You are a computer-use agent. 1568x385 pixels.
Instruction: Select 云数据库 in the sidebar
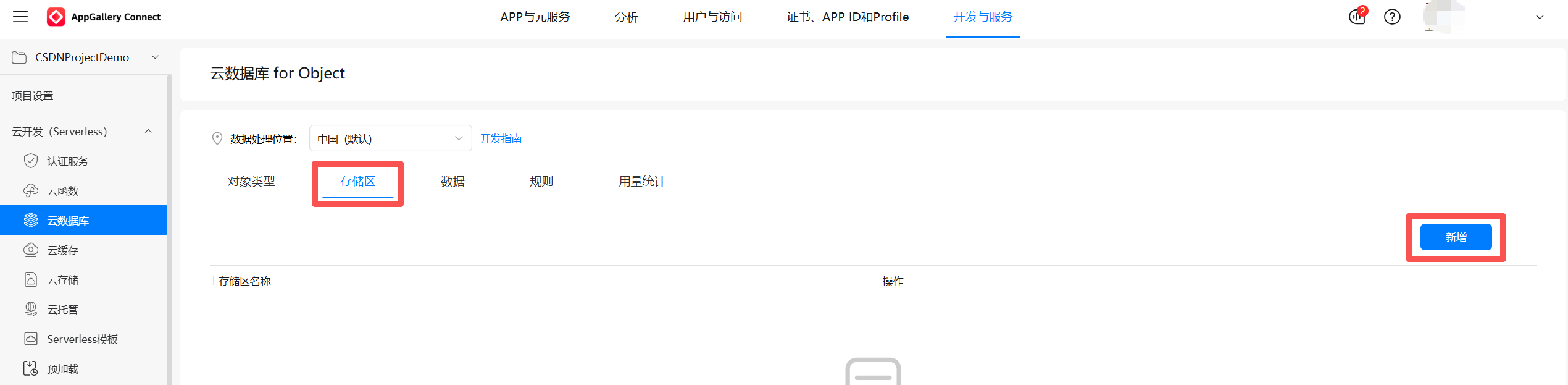(x=83, y=220)
